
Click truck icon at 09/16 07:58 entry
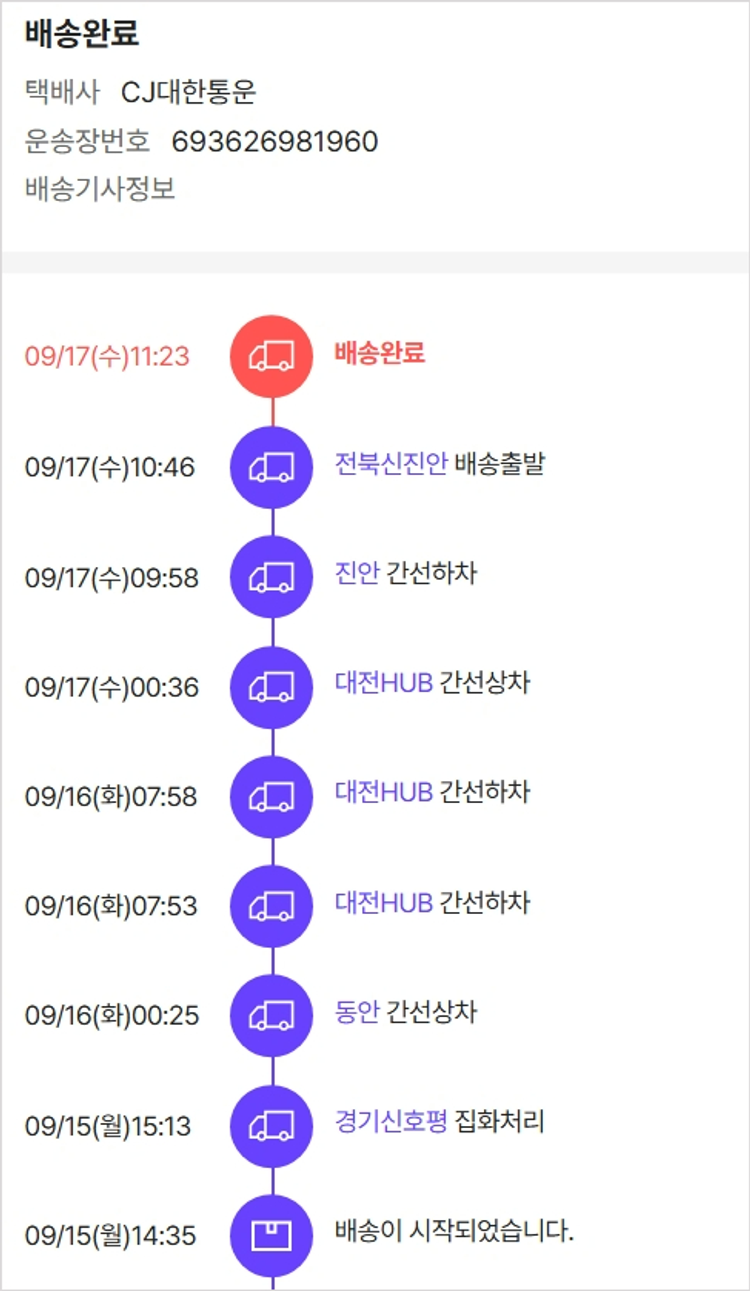pyautogui.click(x=272, y=796)
